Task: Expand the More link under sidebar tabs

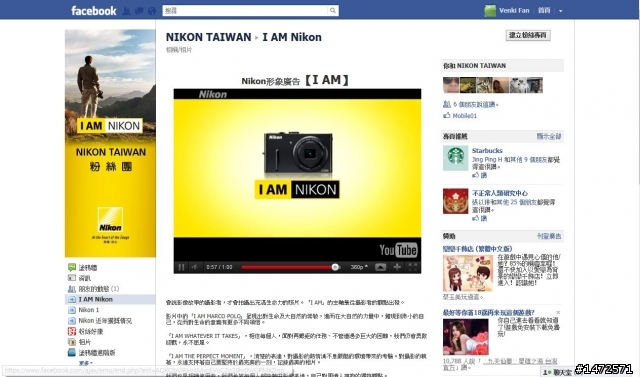Action: pos(86,363)
